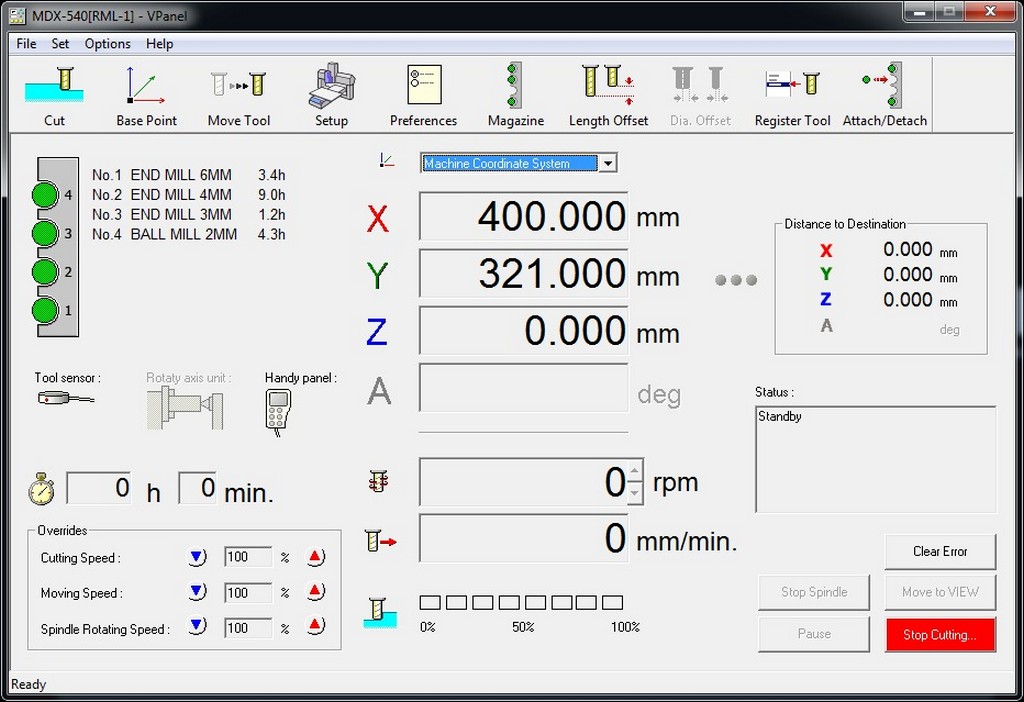Decrease spindle rpm with down spinner

pyautogui.click(x=635, y=493)
